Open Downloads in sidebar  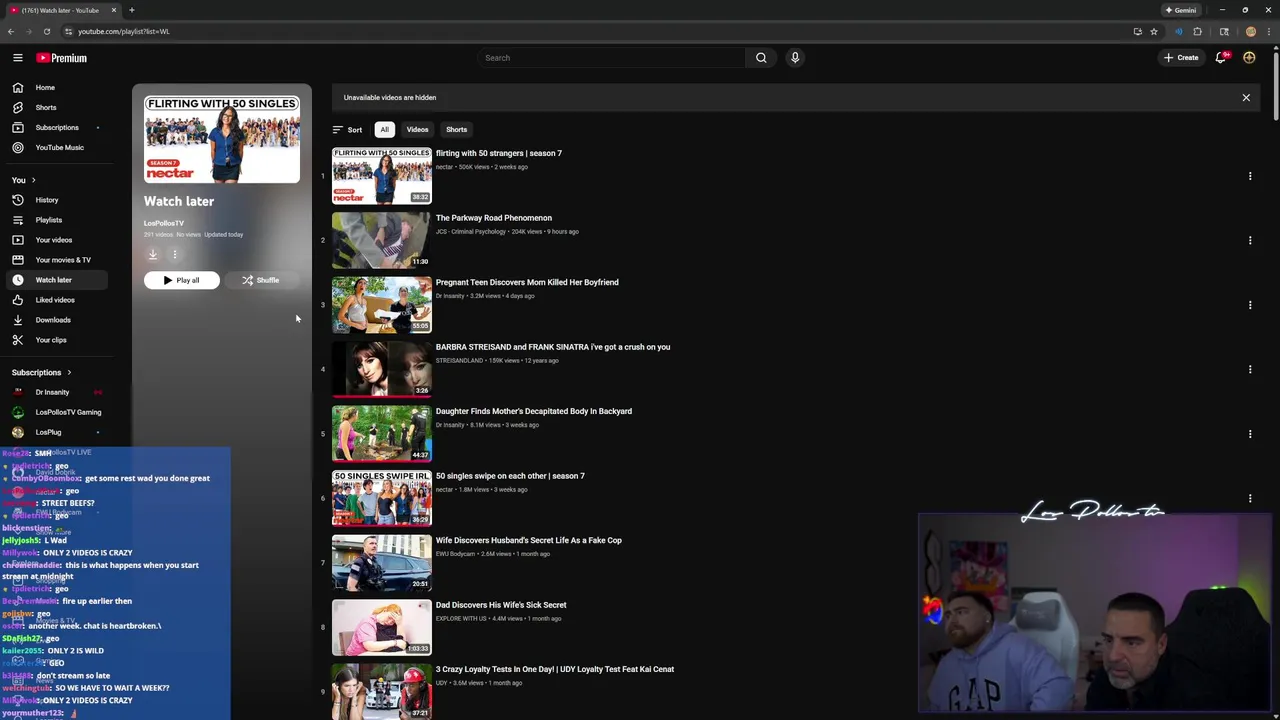(x=56, y=320)
